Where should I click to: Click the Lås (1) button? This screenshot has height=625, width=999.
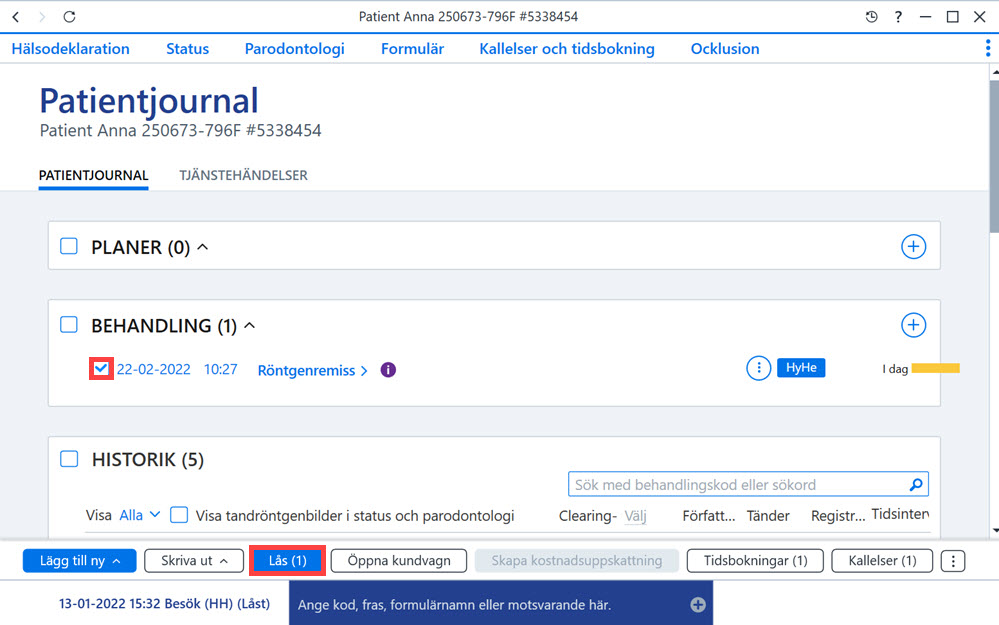coord(287,561)
